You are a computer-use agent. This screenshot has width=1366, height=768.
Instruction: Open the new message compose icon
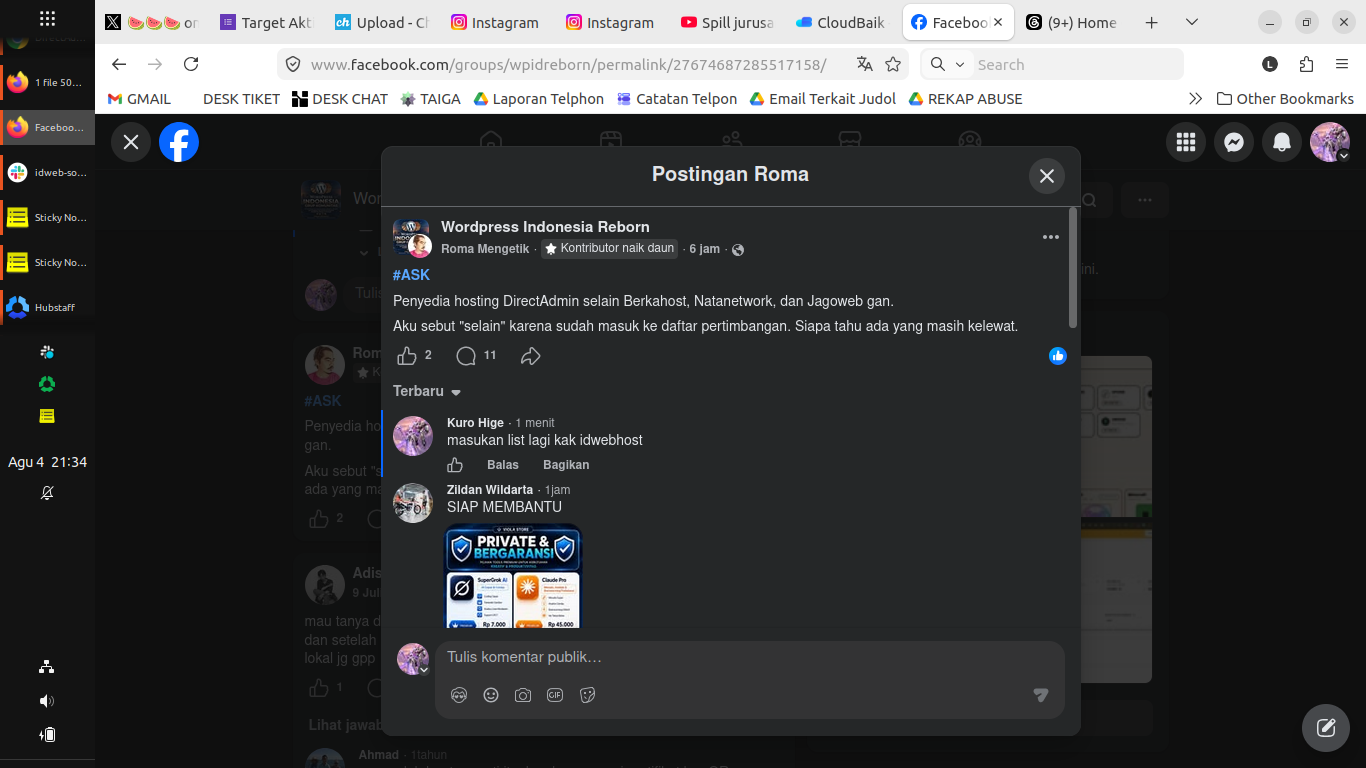pos(1326,727)
